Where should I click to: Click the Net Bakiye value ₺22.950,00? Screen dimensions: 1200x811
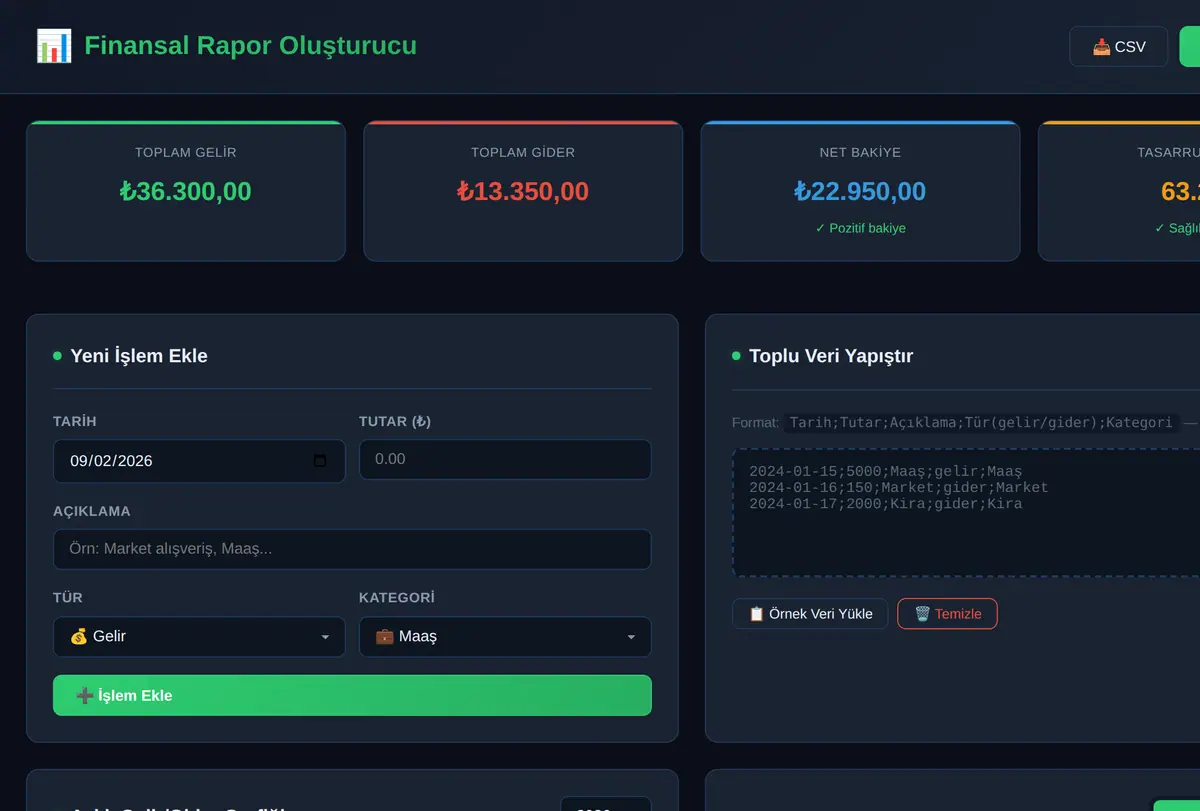click(860, 191)
